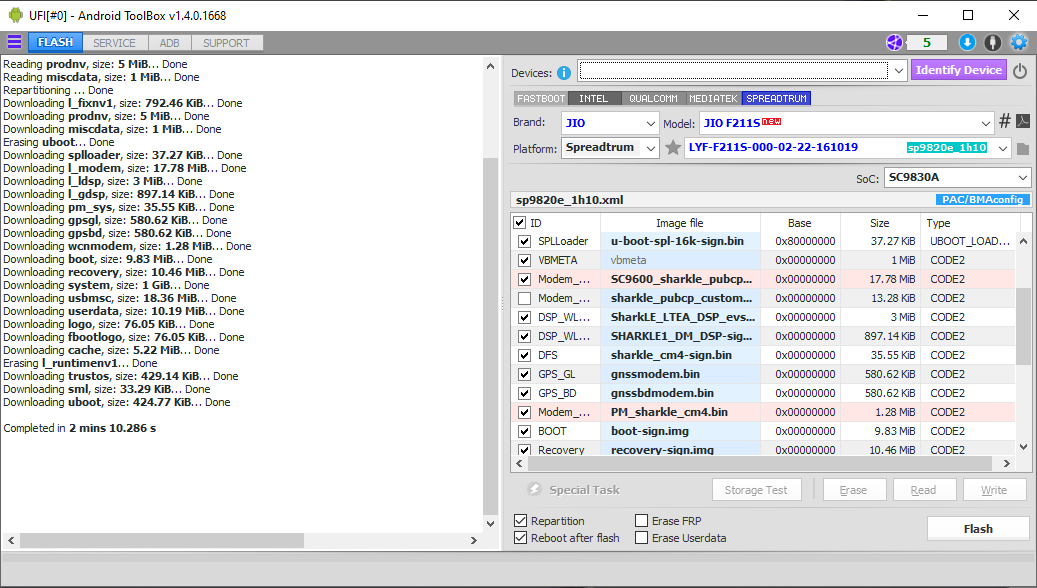Click the dark mouse-shaped icon

pos(992,42)
